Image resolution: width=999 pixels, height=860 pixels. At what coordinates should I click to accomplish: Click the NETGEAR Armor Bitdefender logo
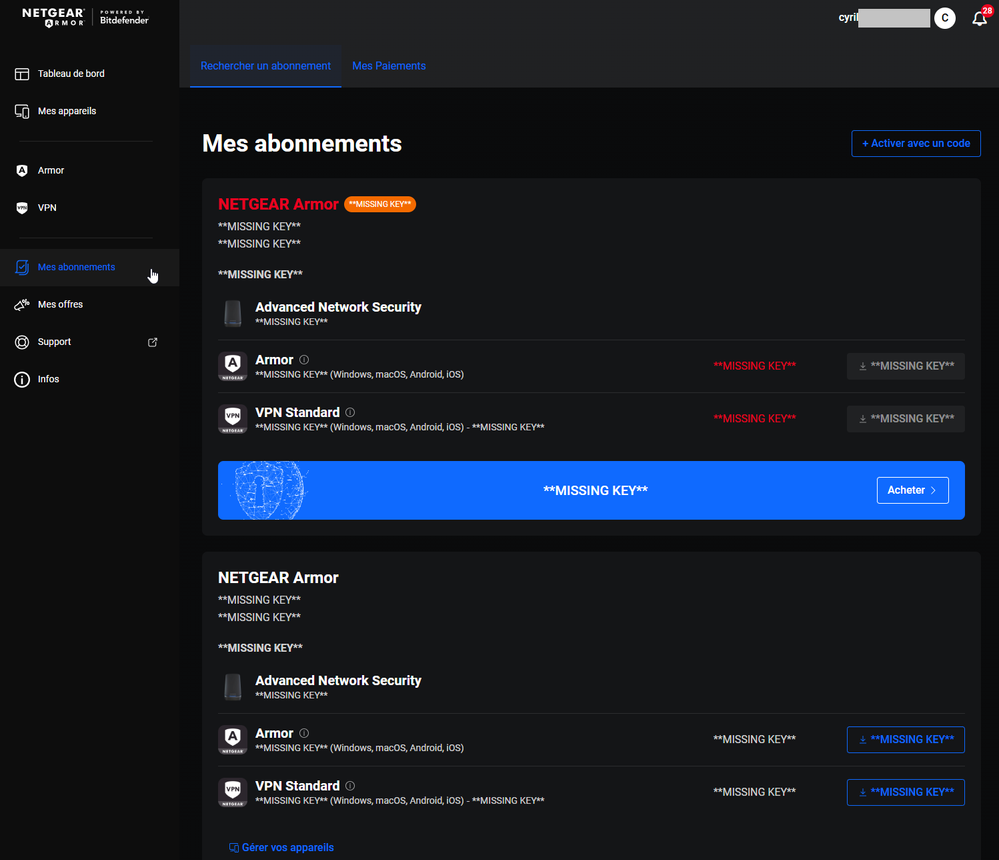coord(85,17)
